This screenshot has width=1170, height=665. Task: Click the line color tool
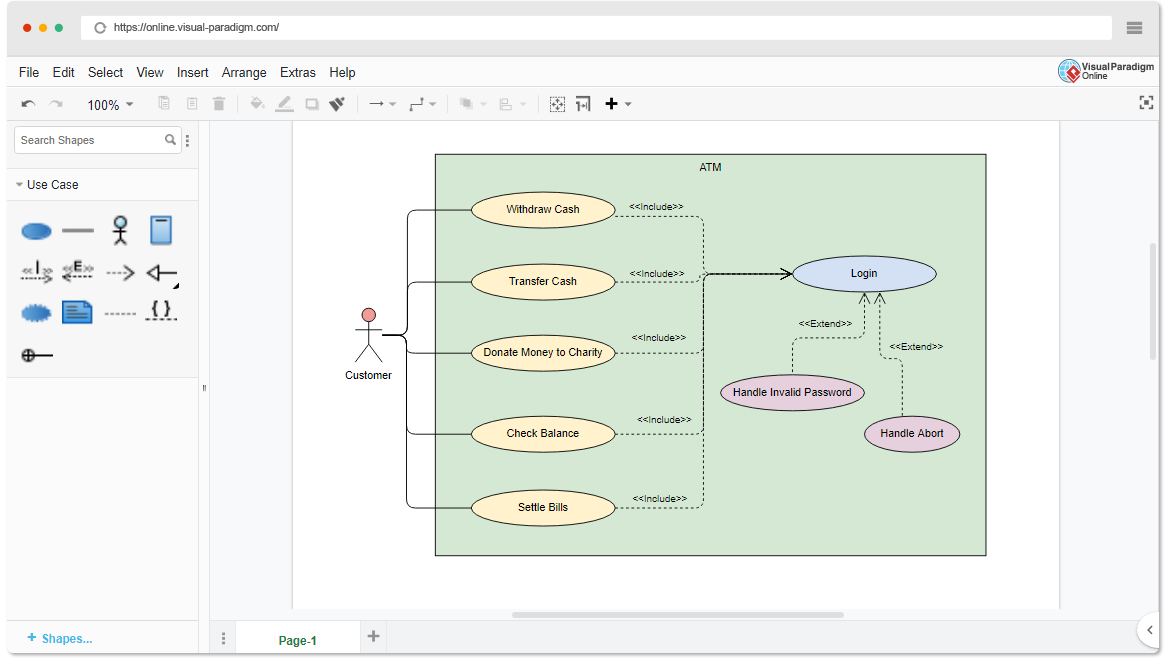285,104
